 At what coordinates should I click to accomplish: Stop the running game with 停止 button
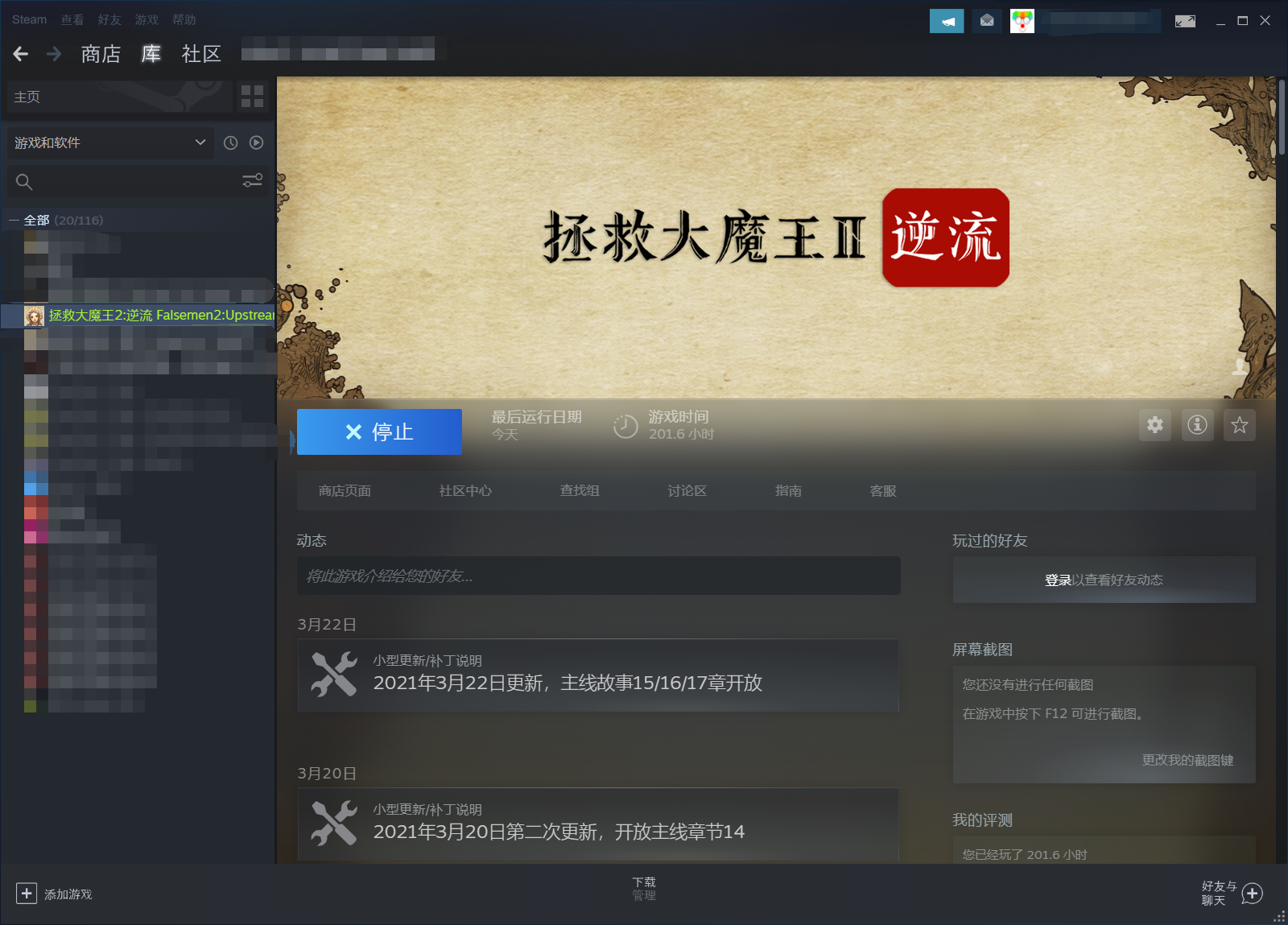pos(379,432)
